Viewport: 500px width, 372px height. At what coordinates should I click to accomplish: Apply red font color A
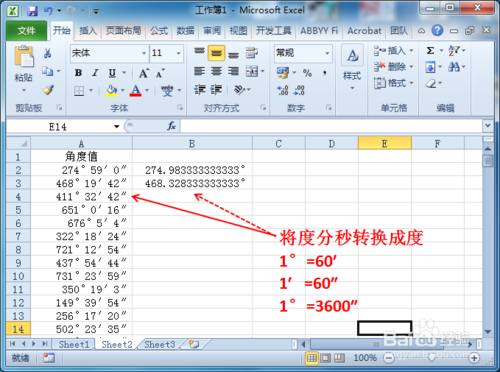click(135, 90)
